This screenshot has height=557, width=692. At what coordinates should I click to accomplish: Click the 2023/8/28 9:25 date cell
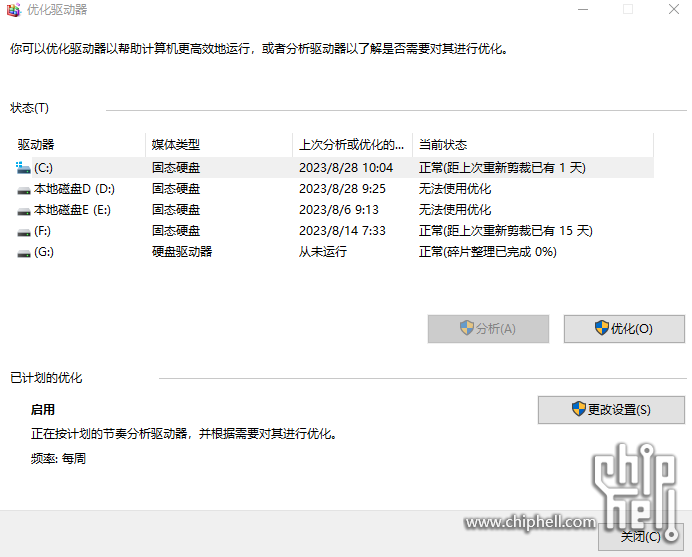[x=342, y=189]
